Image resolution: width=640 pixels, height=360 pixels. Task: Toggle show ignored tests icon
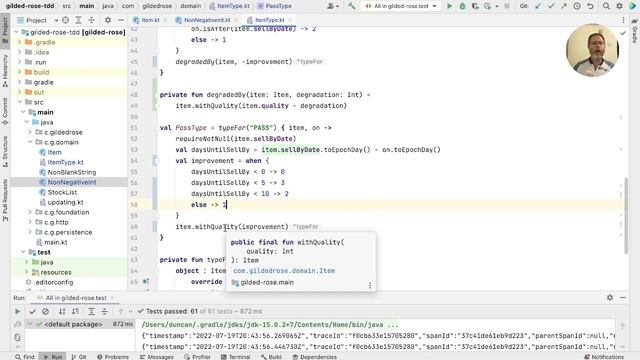[x=45, y=311]
